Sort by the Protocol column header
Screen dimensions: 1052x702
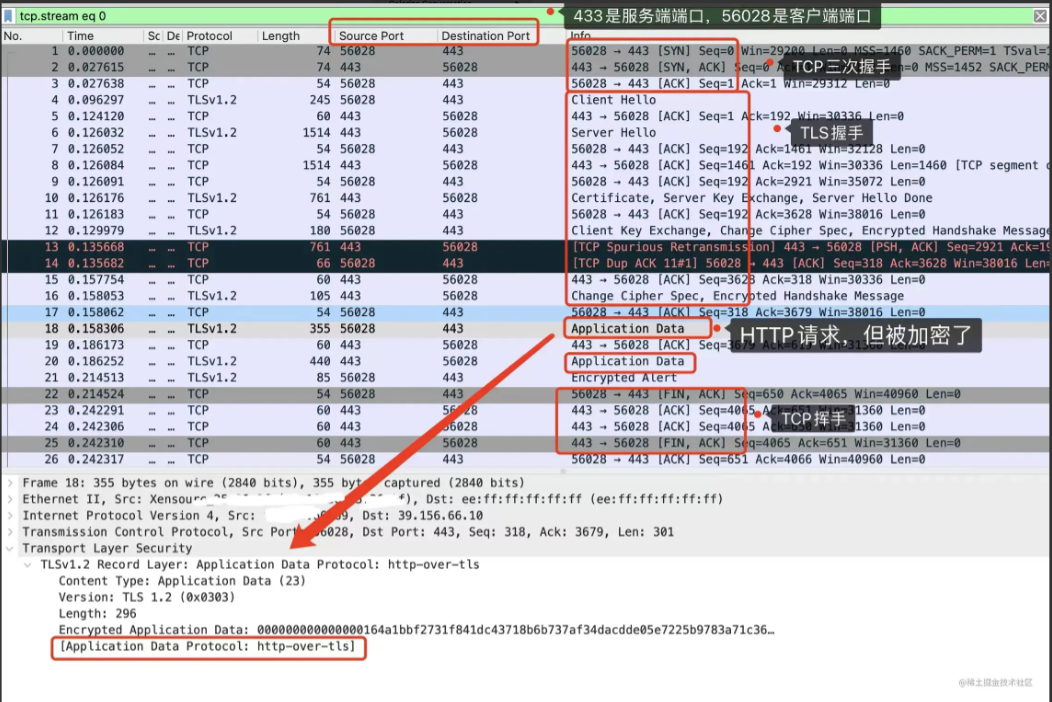209,36
